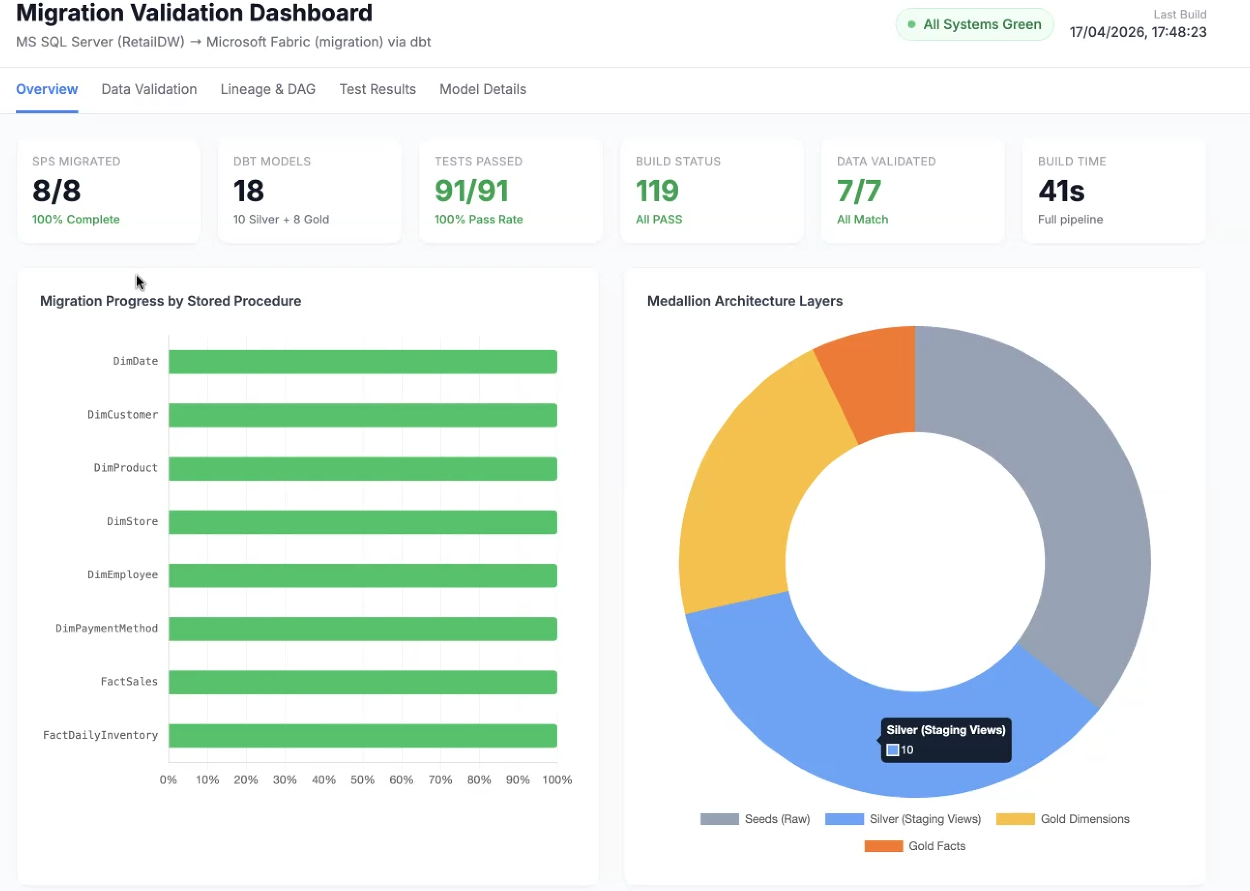
Task: Click the DimEmployee progress bar
Action: [x=363, y=575]
